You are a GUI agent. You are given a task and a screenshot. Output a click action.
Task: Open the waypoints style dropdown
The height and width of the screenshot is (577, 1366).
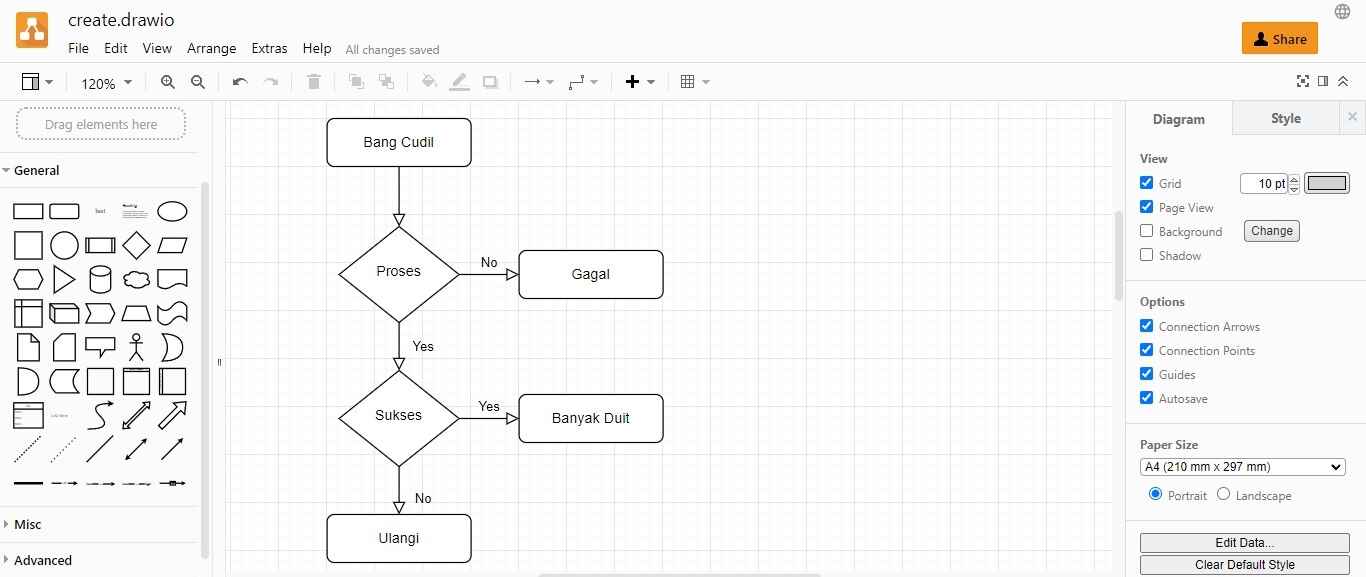pos(583,82)
